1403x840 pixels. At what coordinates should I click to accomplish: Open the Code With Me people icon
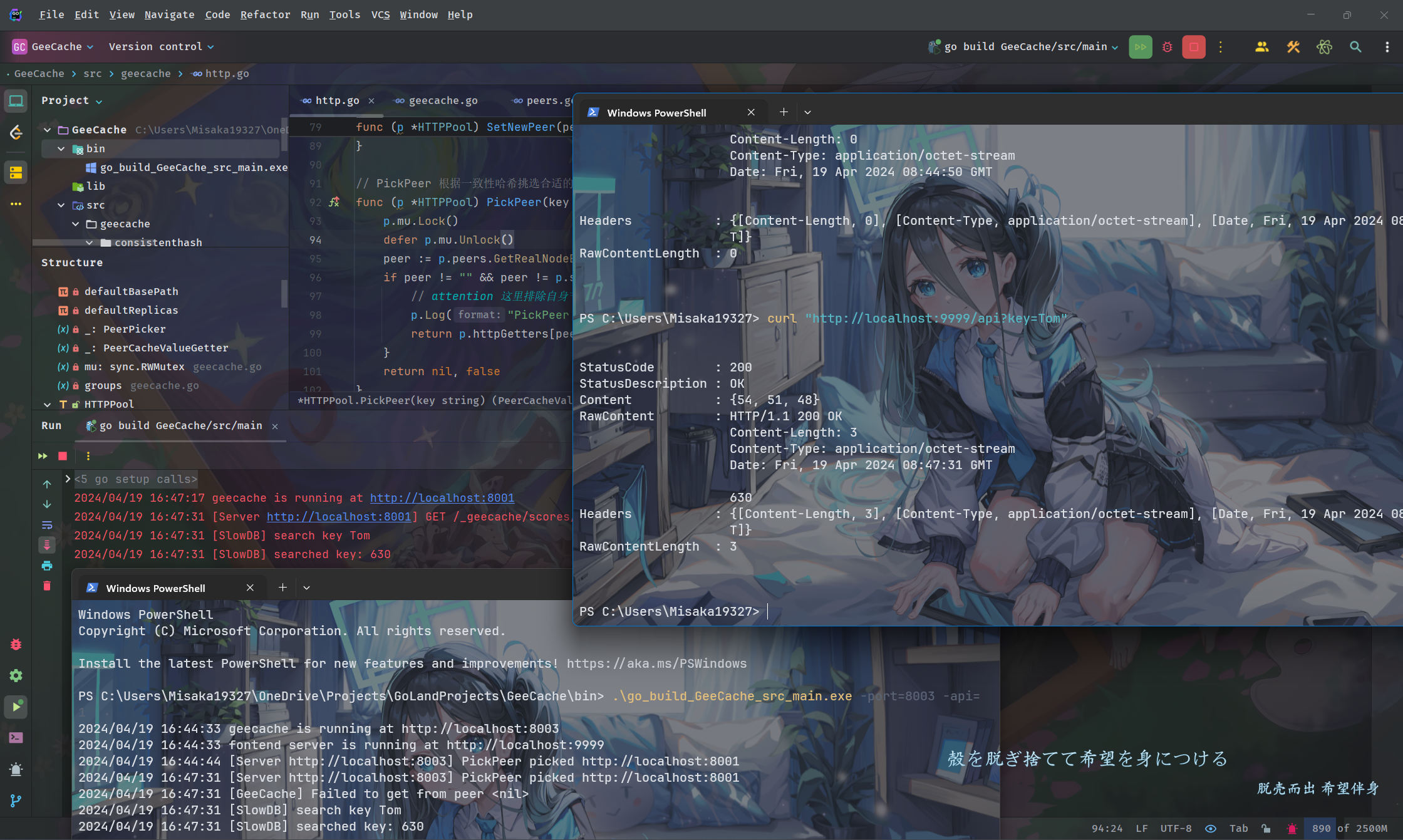click(1261, 47)
